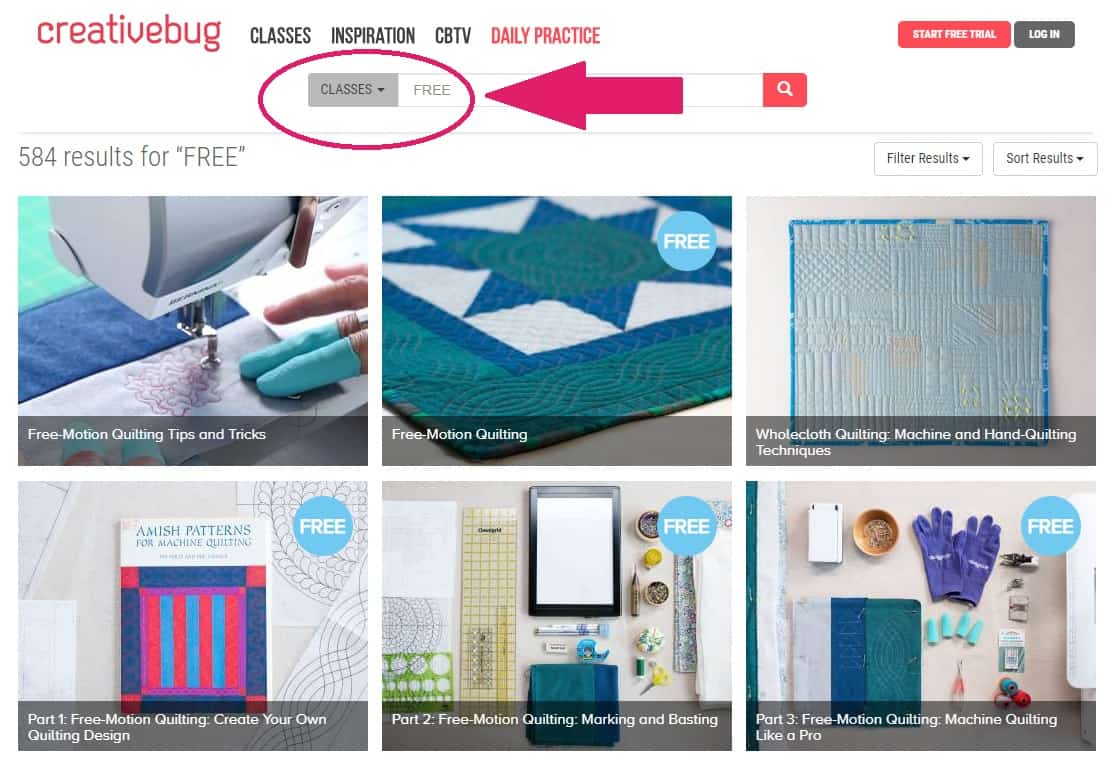Open the CLASSES menu in the header
Screen dimensions: 1112x760
(x=280, y=35)
